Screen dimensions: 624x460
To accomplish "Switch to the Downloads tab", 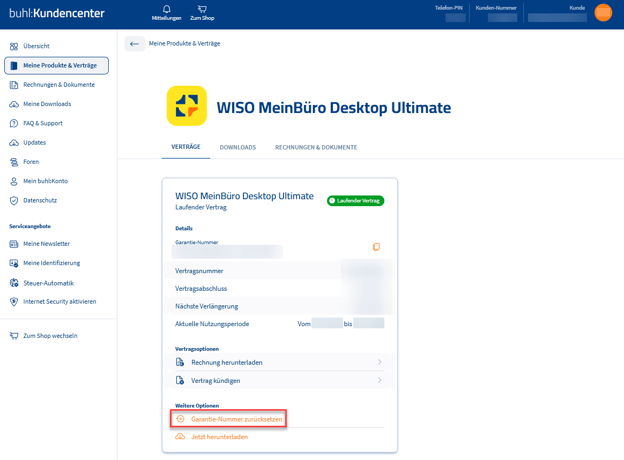I will point(238,147).
